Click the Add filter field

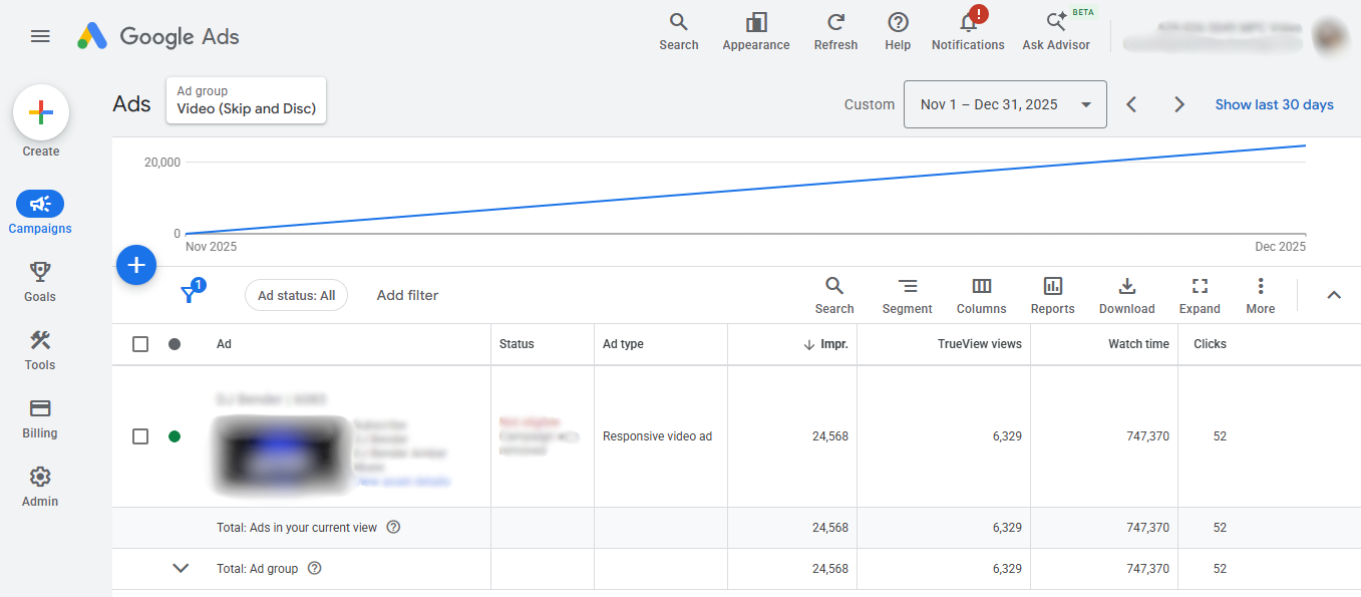(x=407, y=295)
